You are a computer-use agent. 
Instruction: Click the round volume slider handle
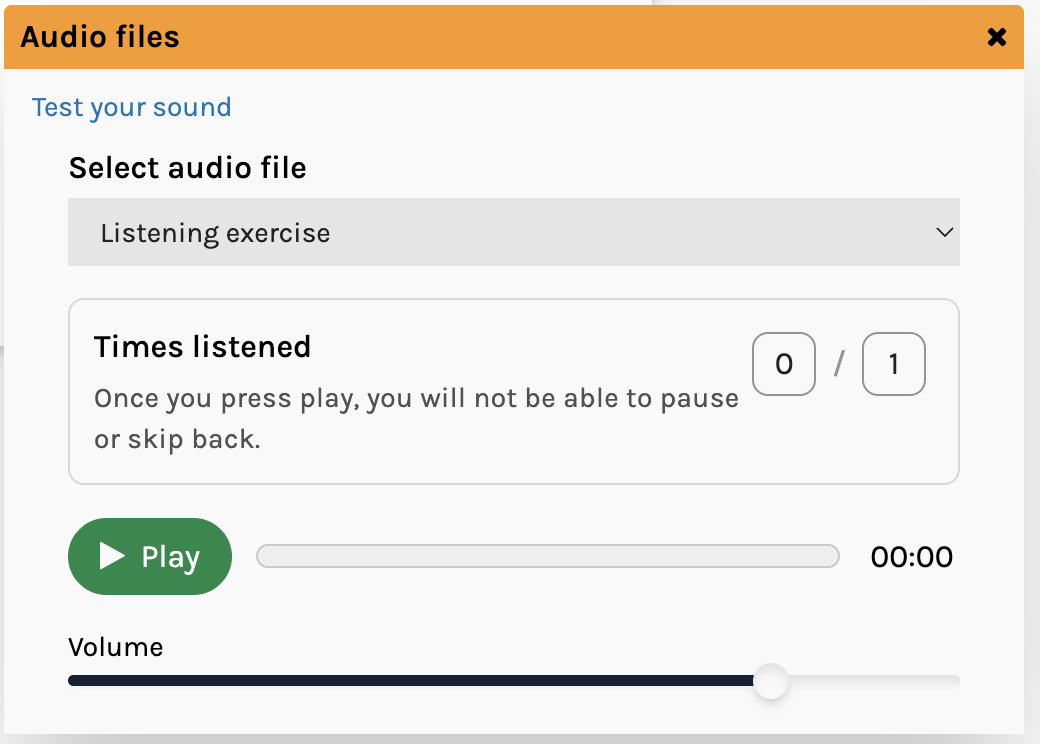(x=770, y=681)
